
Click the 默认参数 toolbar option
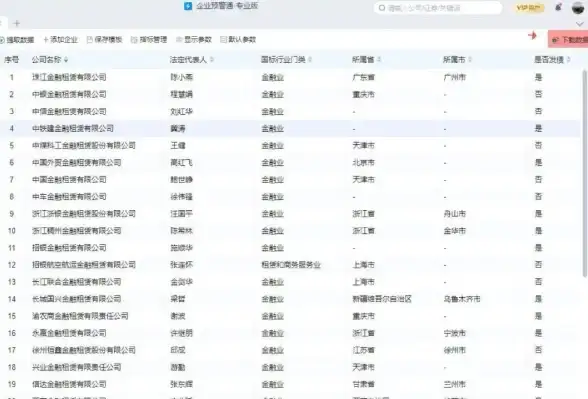point(238,40)
